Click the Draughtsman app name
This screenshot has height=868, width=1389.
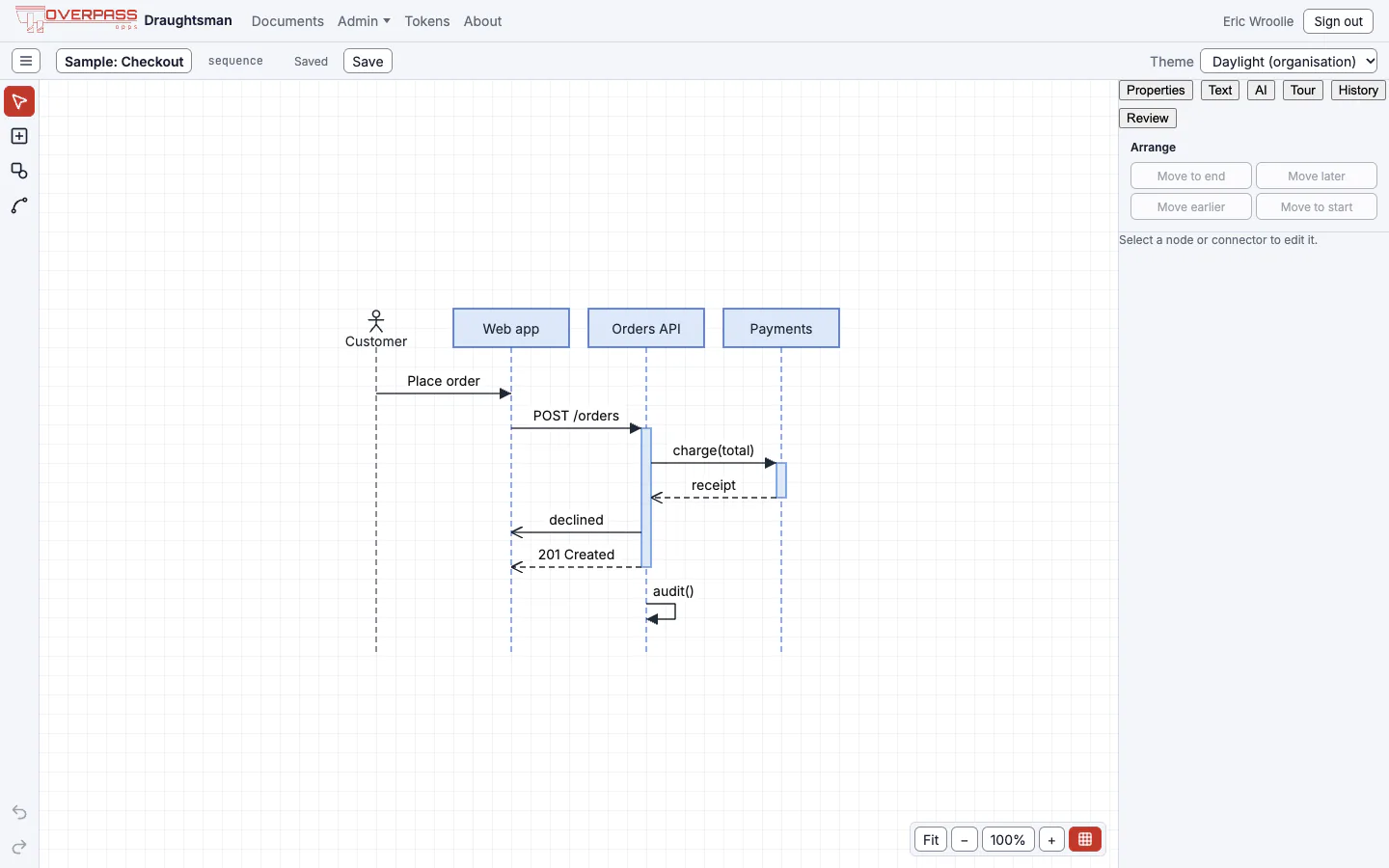click(188, 20)
